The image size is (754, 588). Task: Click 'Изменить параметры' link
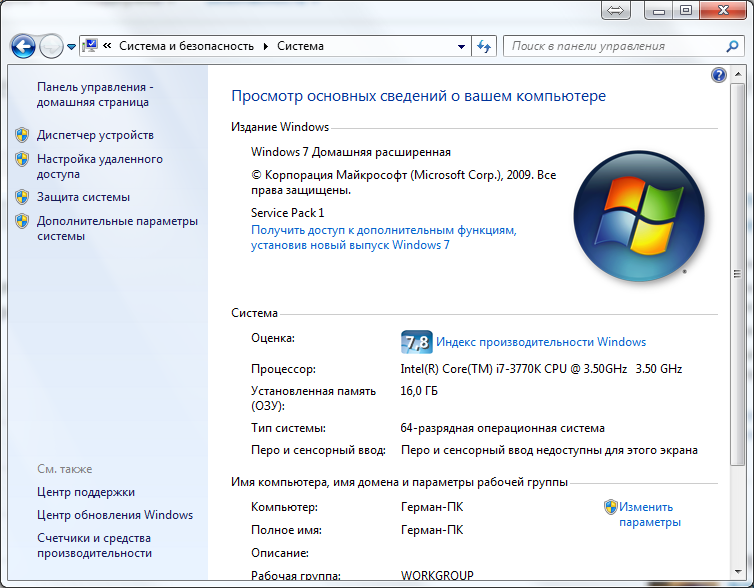point(649,514)
